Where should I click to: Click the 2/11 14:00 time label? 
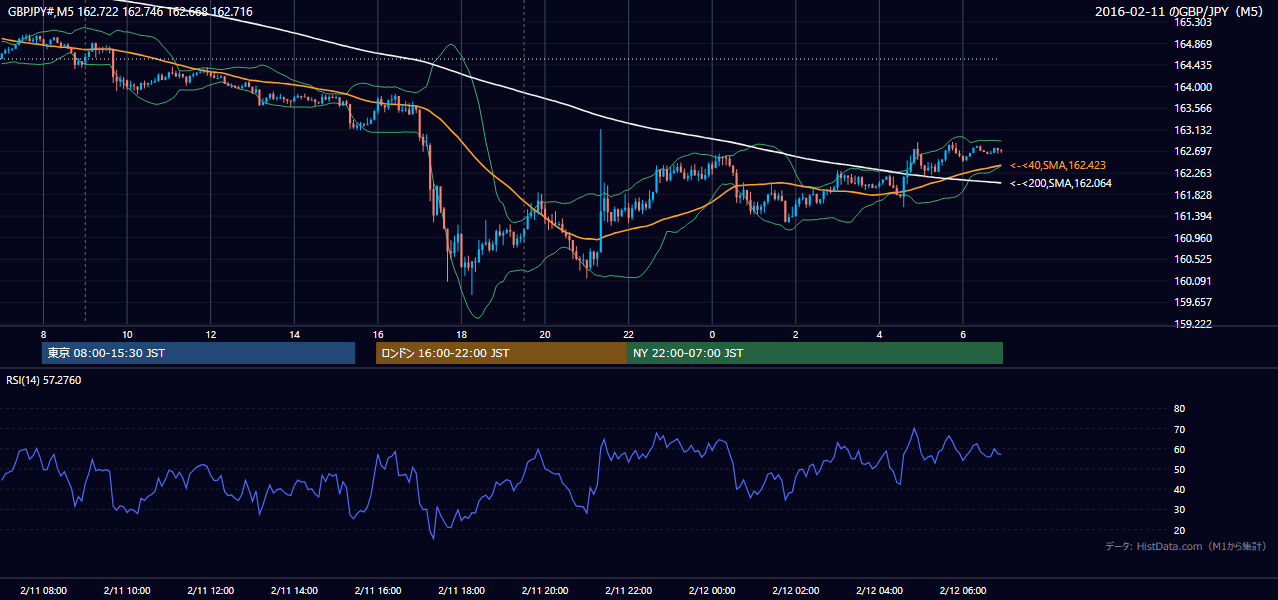click(294, 590)
